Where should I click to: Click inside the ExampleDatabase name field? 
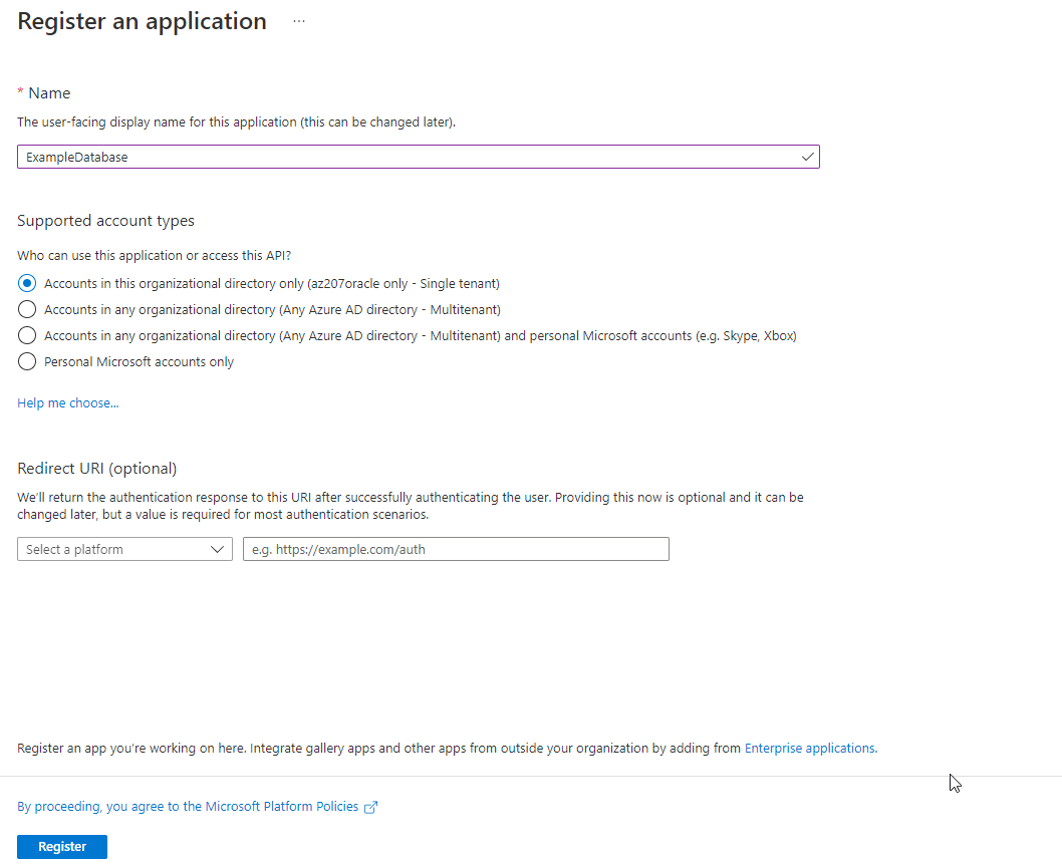coord(400,156)
